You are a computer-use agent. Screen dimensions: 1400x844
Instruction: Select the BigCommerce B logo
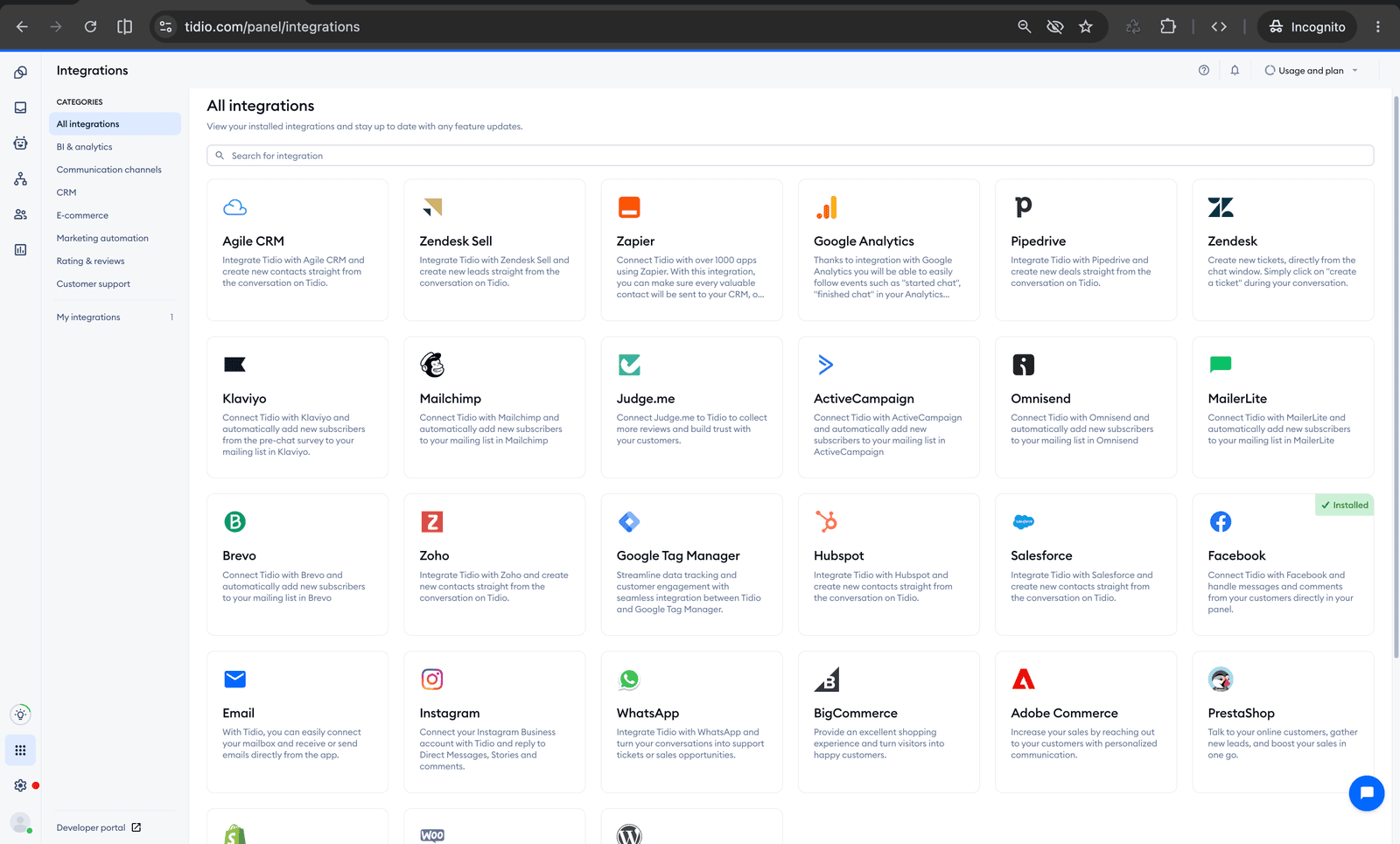[x=826, y=680]
